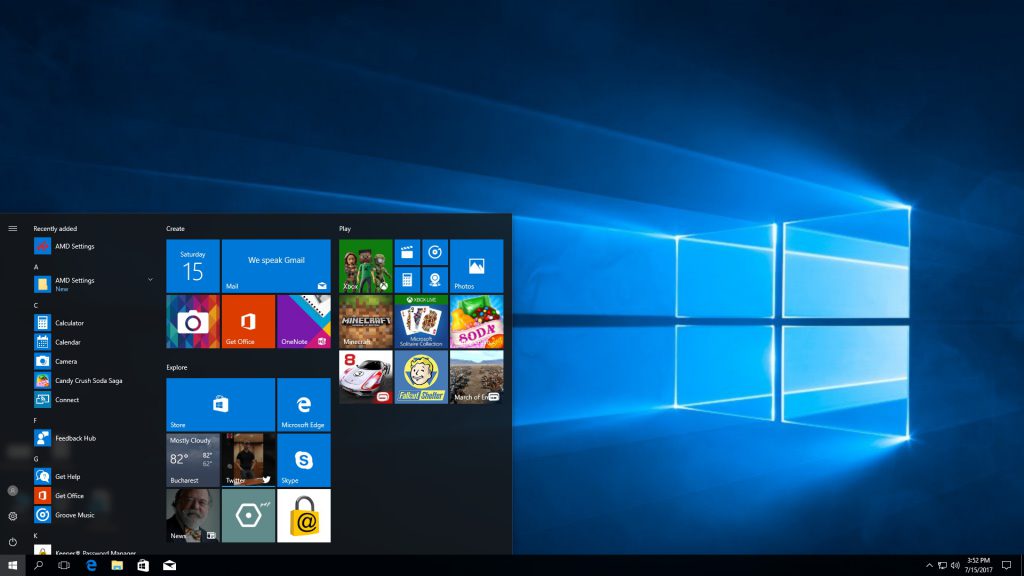Open the racing car game tile
Image resolution: width=1024 pixels, height=576 pixels.
366,377
